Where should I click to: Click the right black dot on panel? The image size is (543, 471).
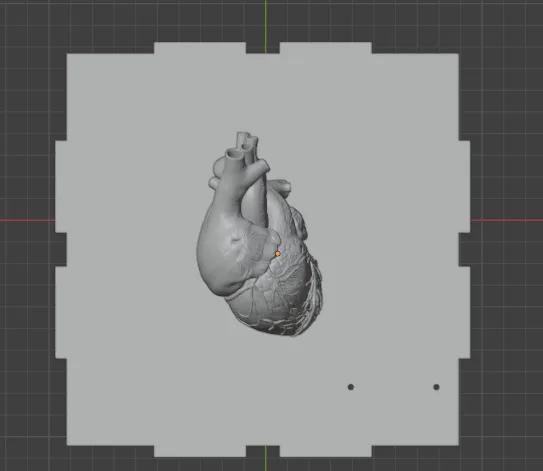click(x=436, y=387)
